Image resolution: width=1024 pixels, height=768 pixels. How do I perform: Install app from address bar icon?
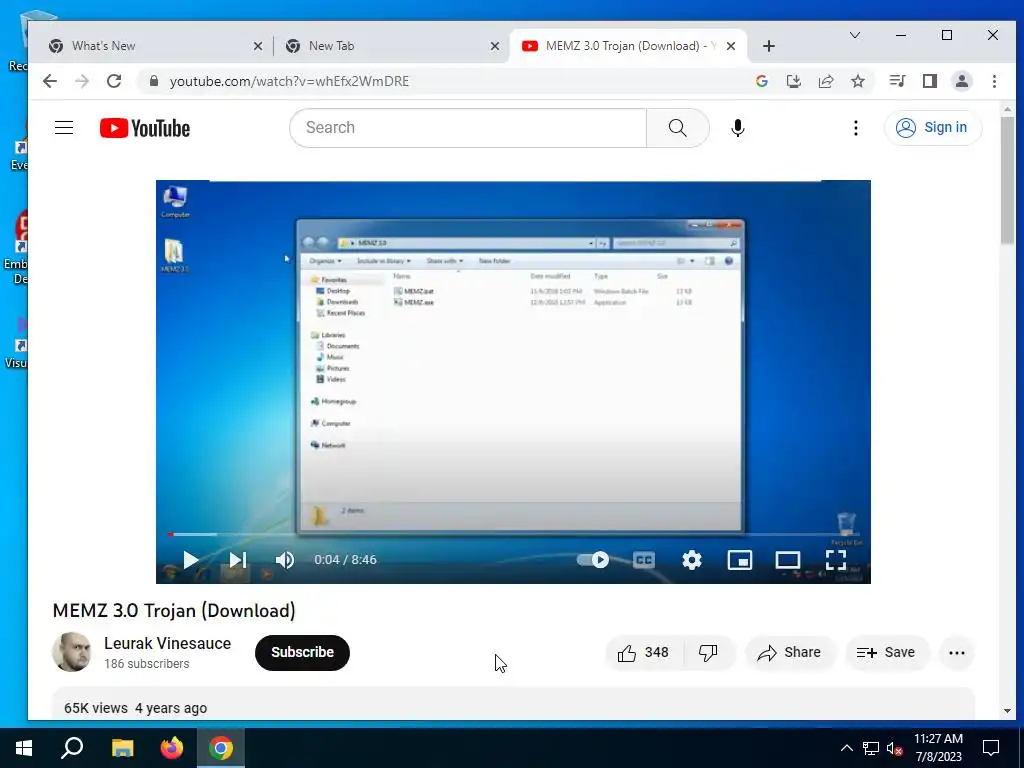coord(793,81)
